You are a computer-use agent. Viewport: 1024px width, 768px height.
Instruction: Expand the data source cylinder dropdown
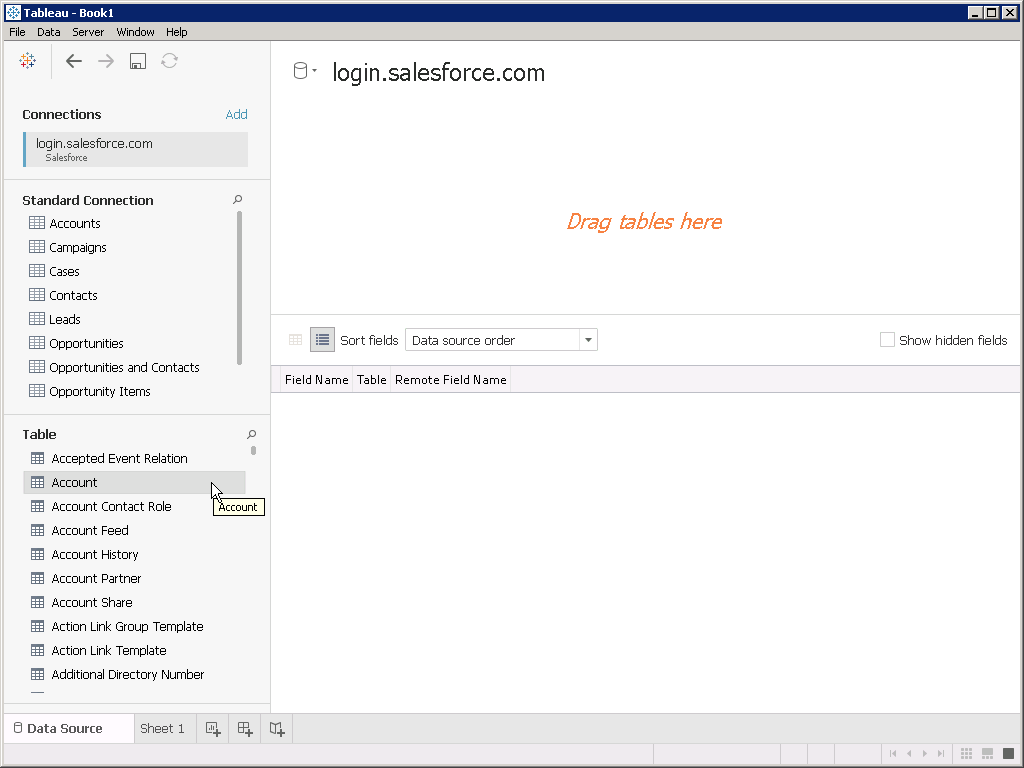[304, 71]
